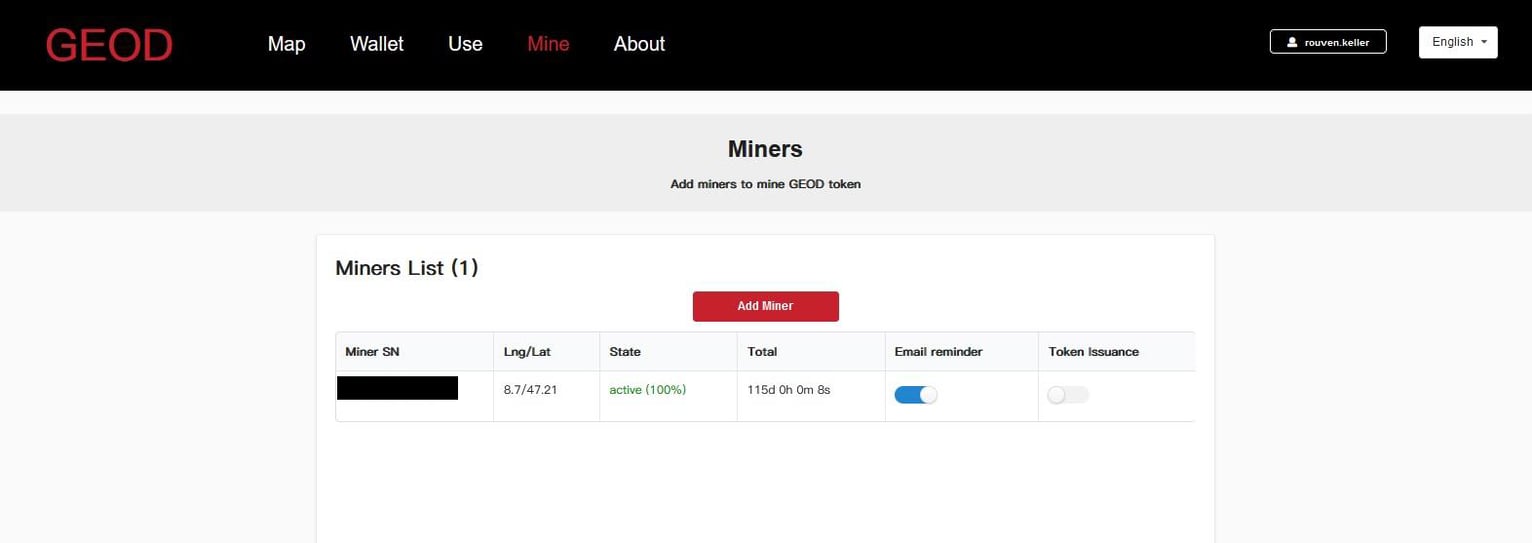
Task: Click the Token Issuance column header
Action: pos(1093,352)
